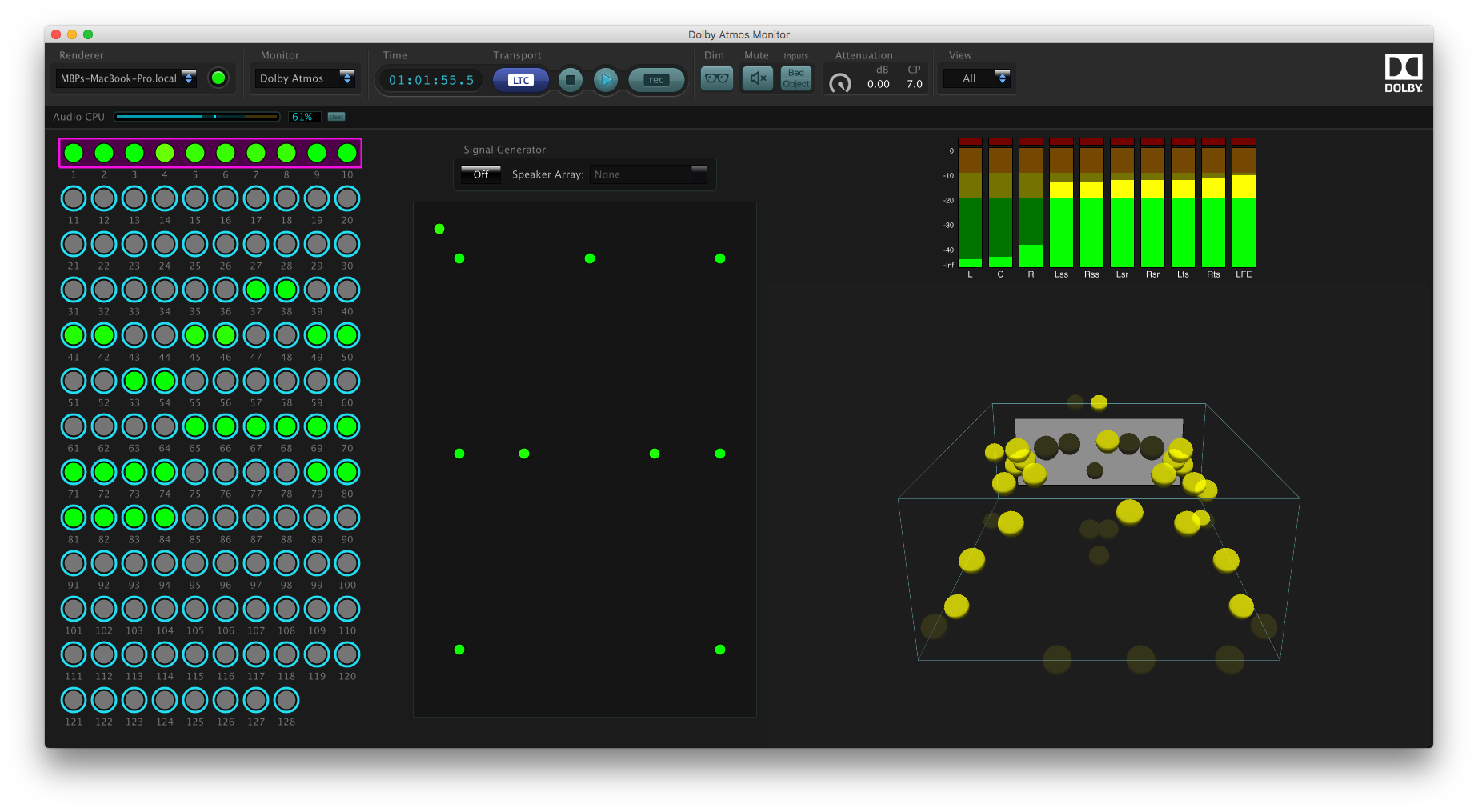This screenshot has height=812, width=1478.
Task: Open the View All dropdown
Action: [976, 78]
